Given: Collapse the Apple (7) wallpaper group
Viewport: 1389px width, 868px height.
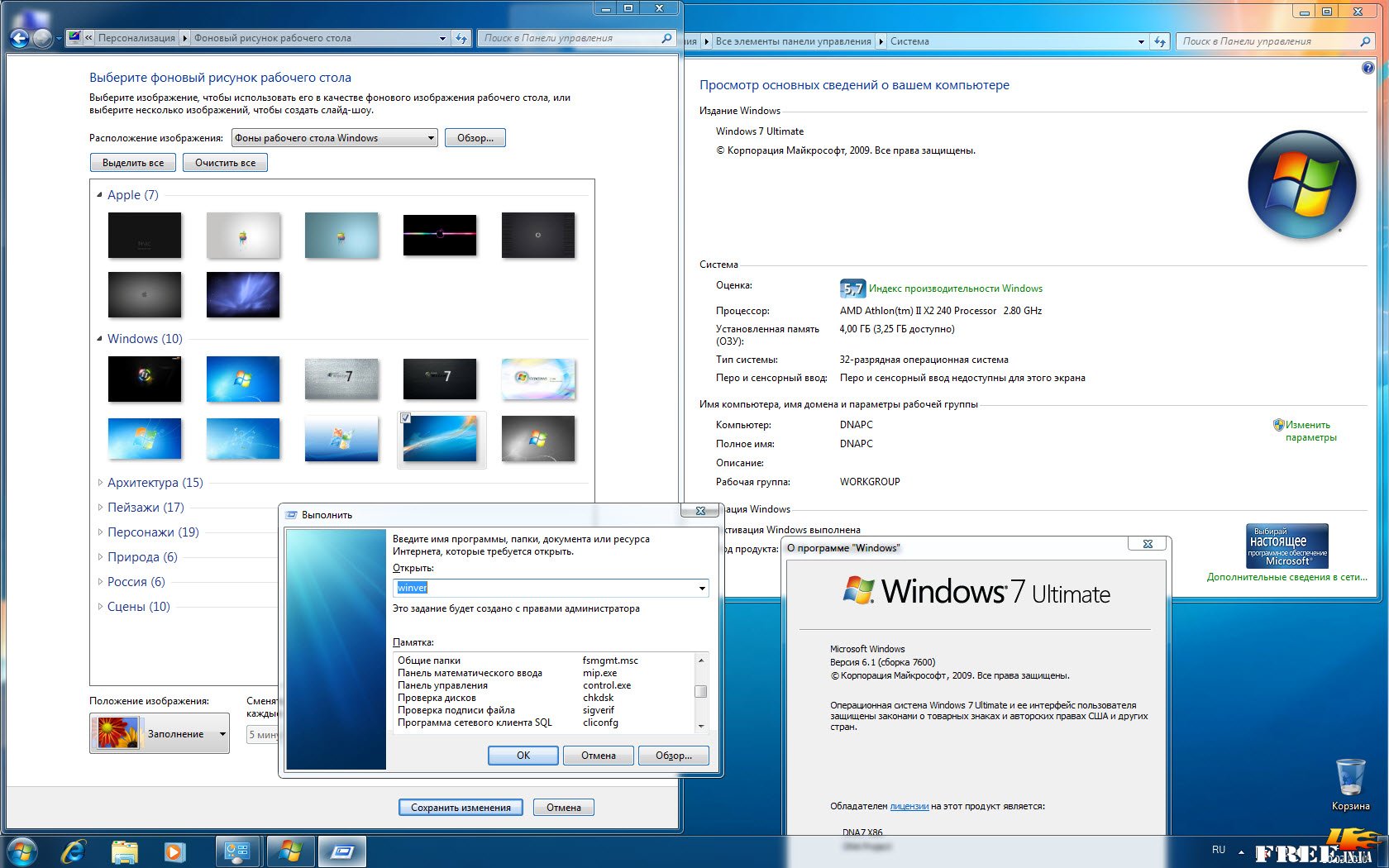Looking at the screenshot, I should pos(99,195).
